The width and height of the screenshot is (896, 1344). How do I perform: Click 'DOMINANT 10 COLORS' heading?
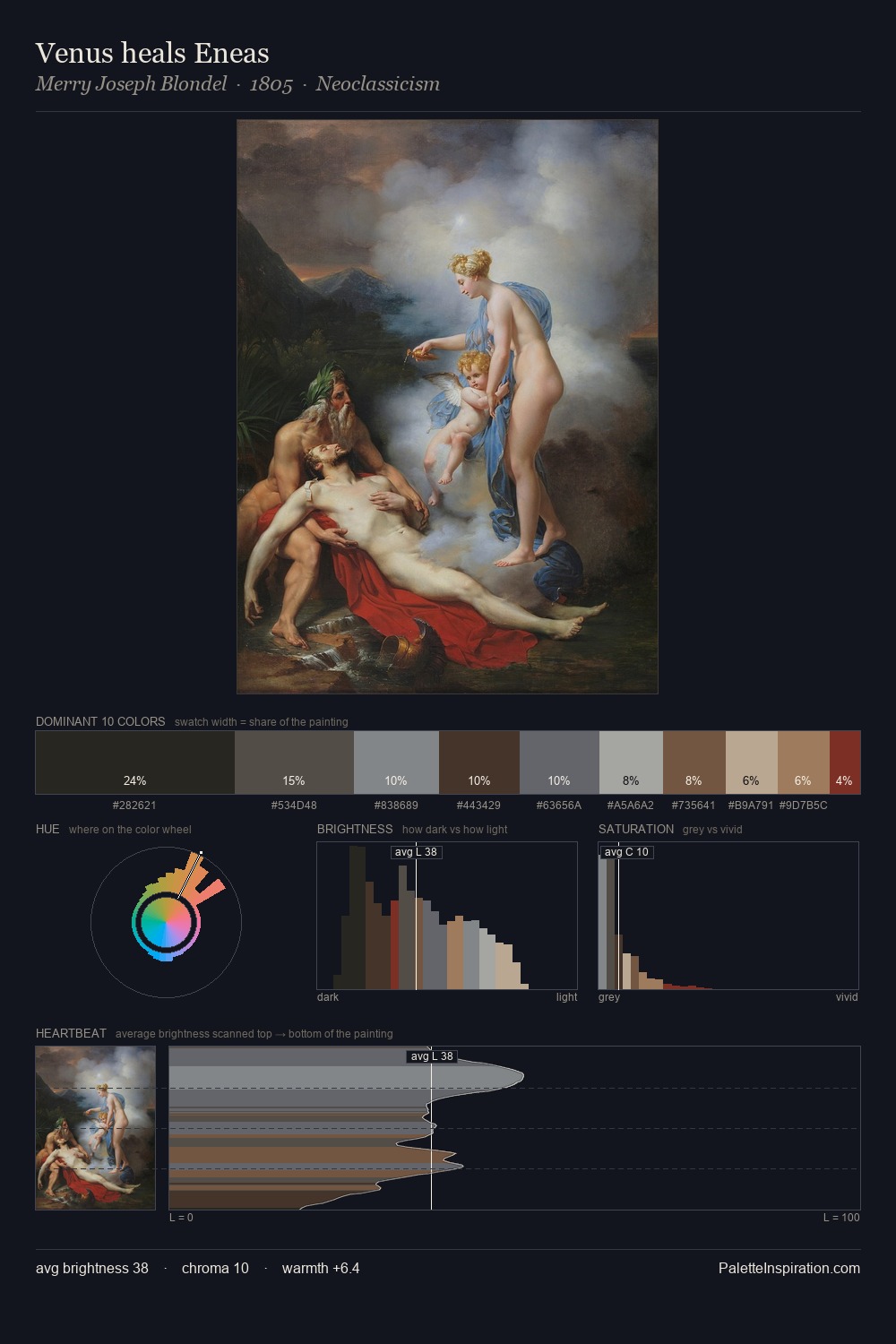pos(100,721)
